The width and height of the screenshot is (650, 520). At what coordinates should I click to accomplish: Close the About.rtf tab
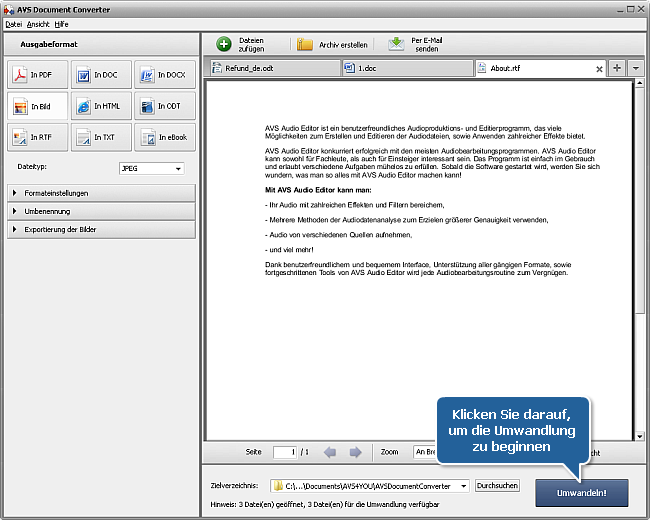coord(599,69)
